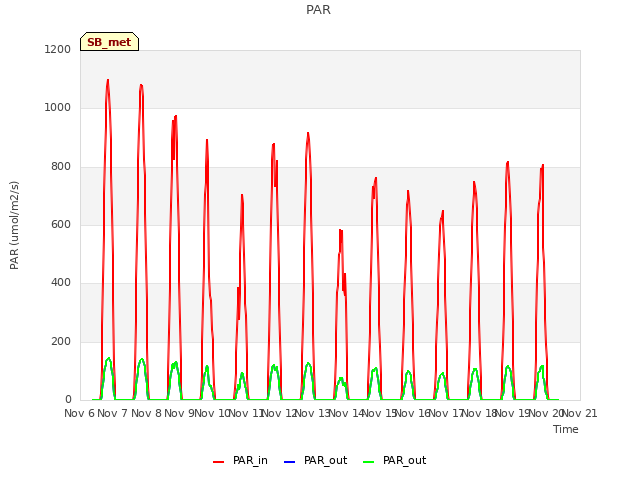Click the Time x-axis label
This screenshot has height=480, width=640.
coord(566,429)
